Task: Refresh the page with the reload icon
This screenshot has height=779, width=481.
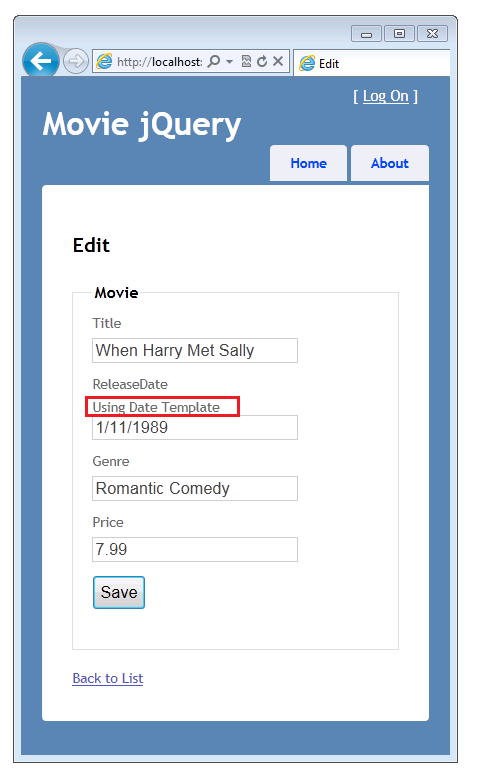Action: coord(262,61)
